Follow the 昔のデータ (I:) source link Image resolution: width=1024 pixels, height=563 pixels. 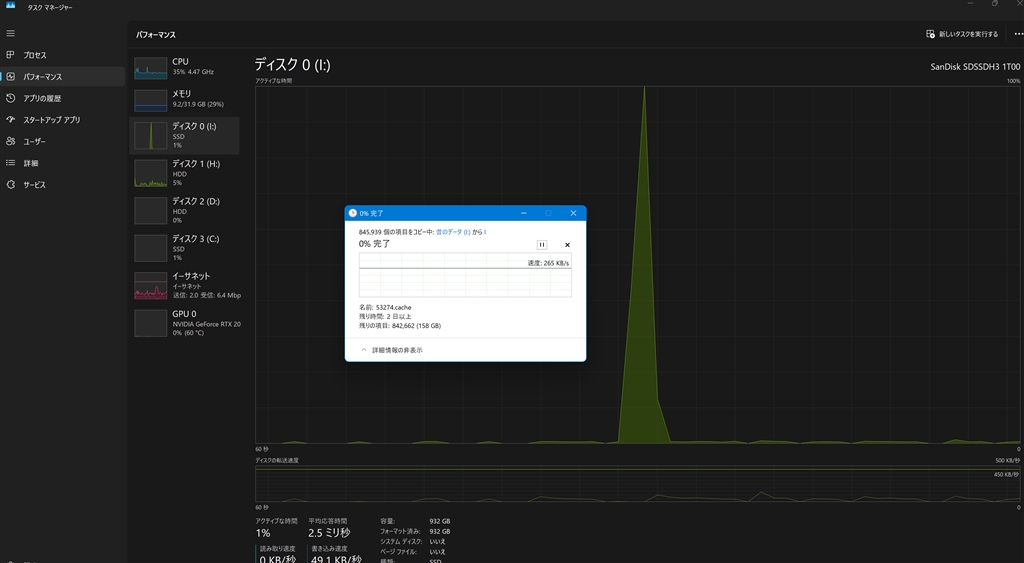pyautogui.click(x=453, y=232)
